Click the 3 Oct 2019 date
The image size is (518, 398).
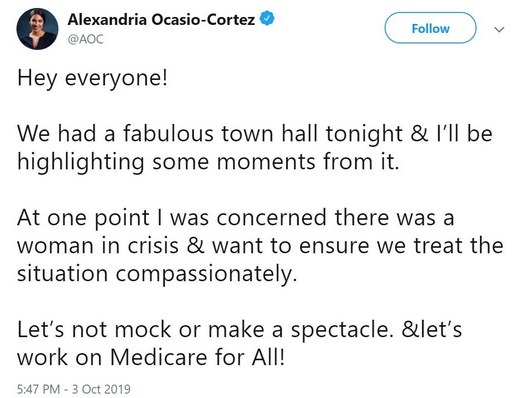(101, 389)
